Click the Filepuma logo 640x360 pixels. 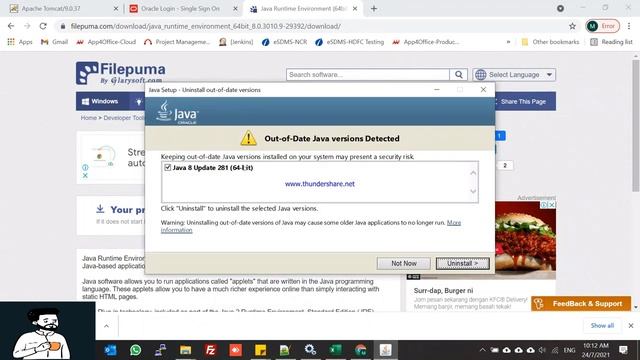(120, 73)
